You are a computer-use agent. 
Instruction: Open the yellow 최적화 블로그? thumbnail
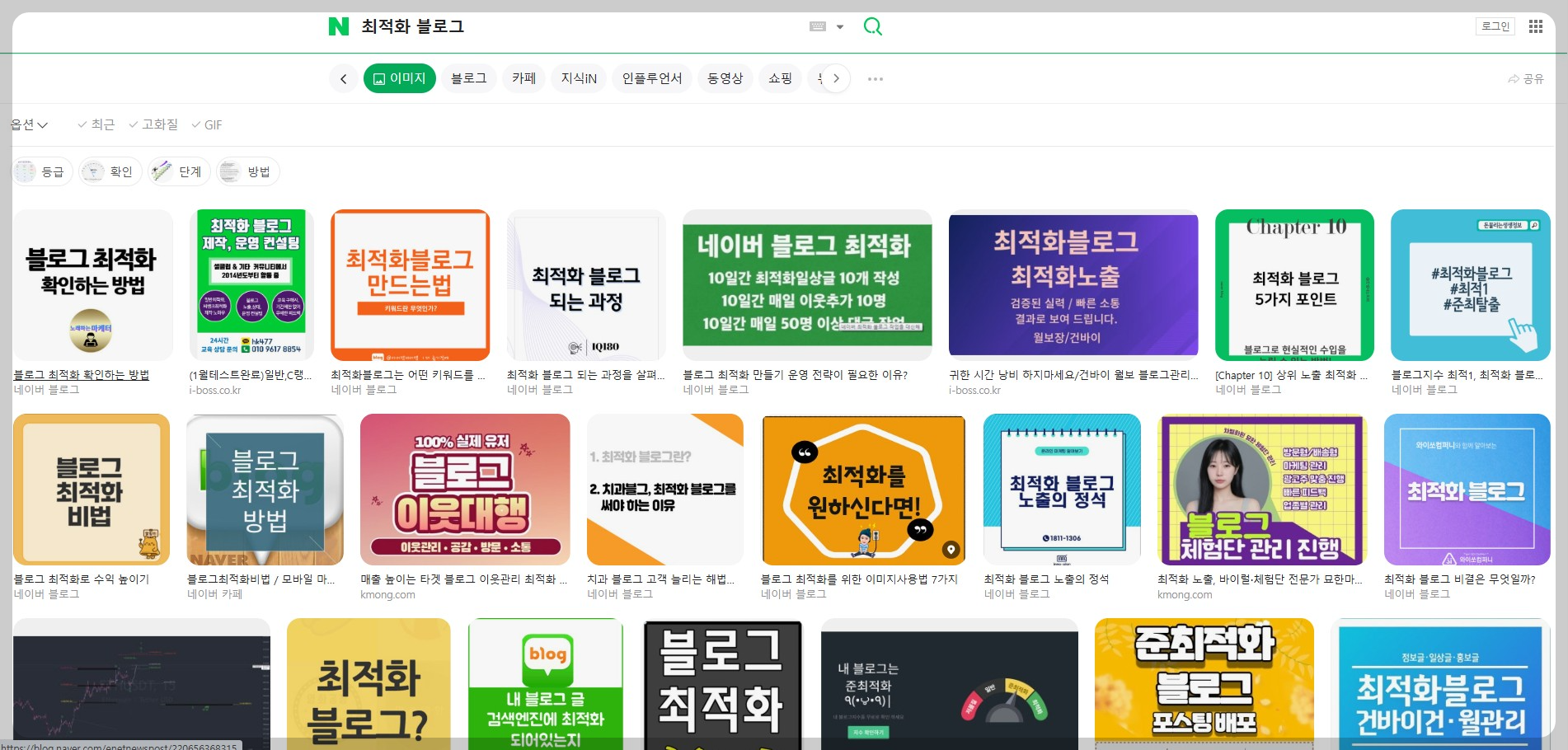coord(369,684)
